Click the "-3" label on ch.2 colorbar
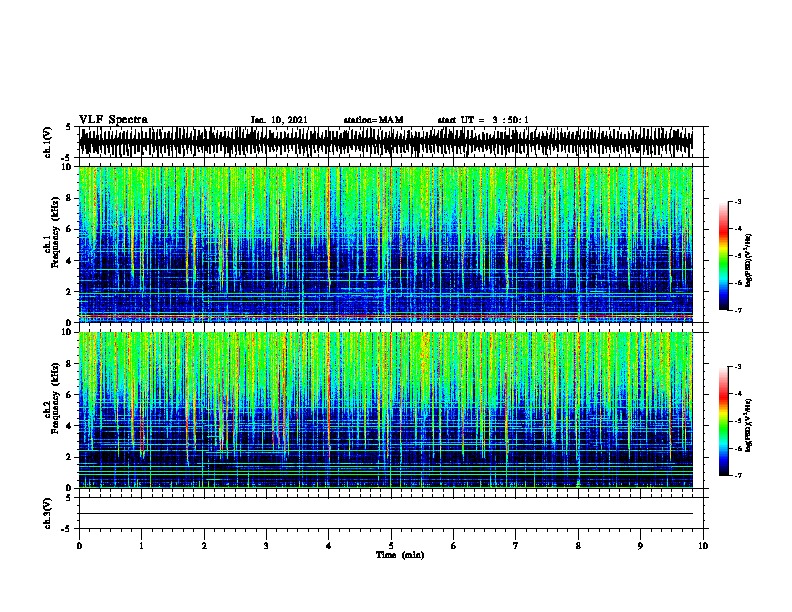The width and height of the screenshot is (792, 612). point(738,367)
